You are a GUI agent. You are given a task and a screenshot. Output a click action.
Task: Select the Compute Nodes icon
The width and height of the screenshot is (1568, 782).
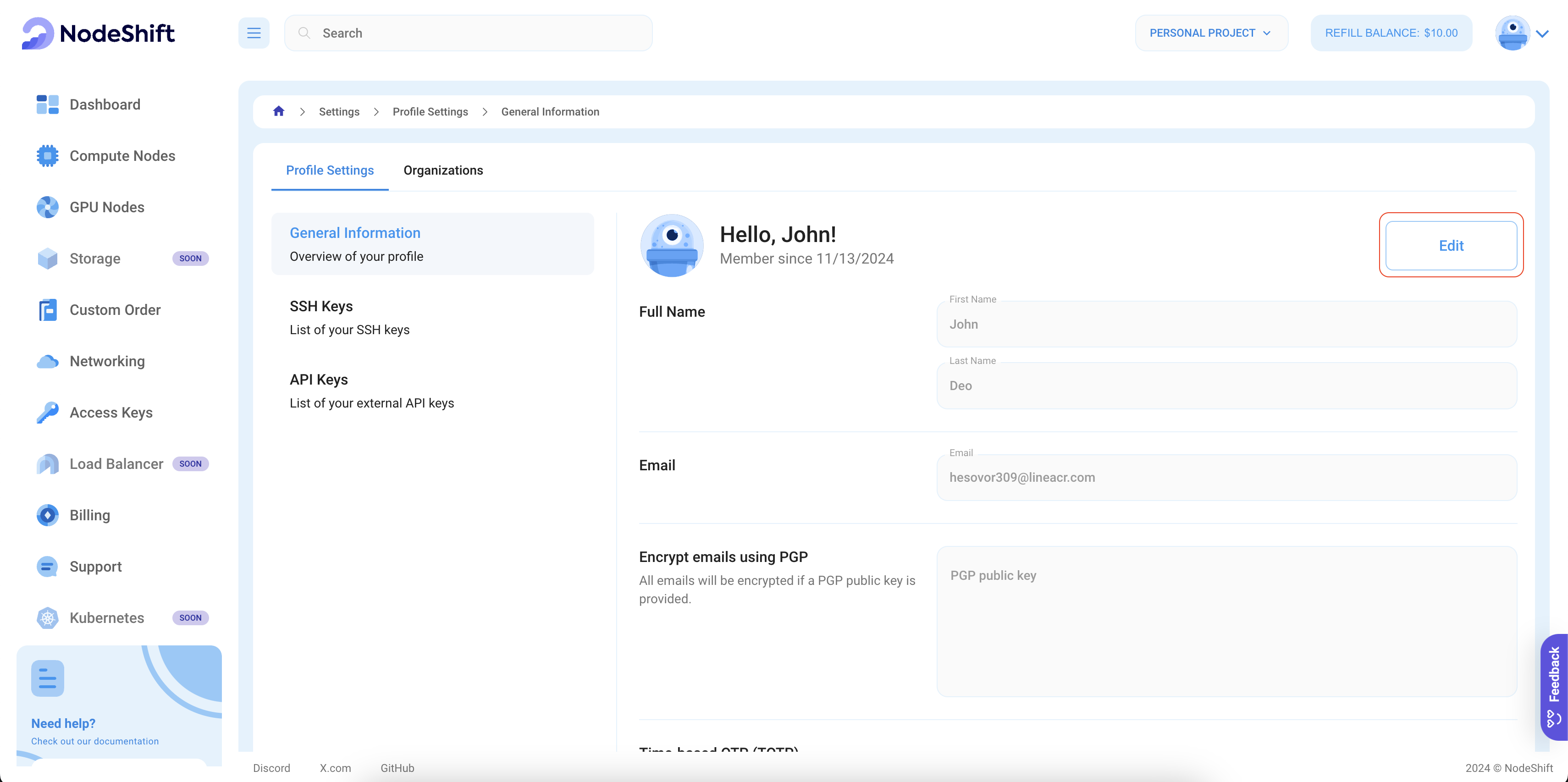pyautogui.click(x=47, y=155)
